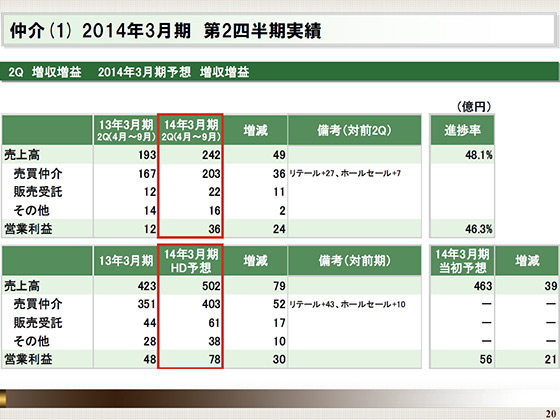Click 売上高 value 193 in 2Q table
The height and width of the screenshot is (420, 560).
point(148,155)
